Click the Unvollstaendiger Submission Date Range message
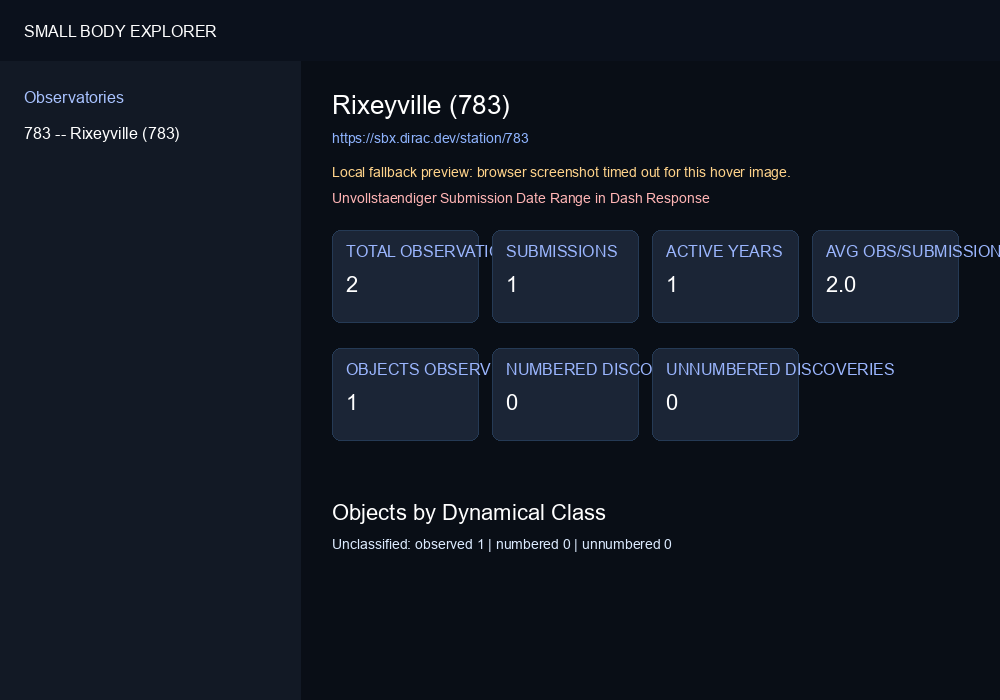This screenshot has width=1000, height=700. pos(520,198)
